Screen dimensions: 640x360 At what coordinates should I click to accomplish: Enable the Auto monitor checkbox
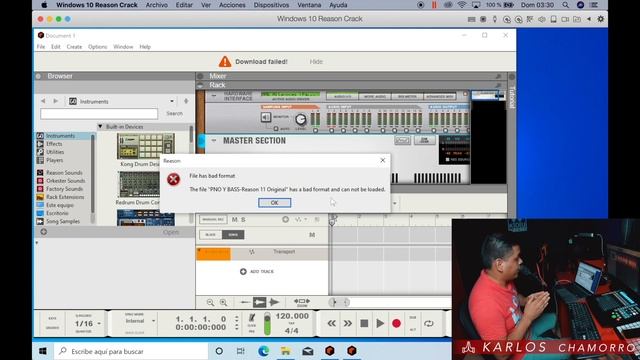(x=276, y=129)
